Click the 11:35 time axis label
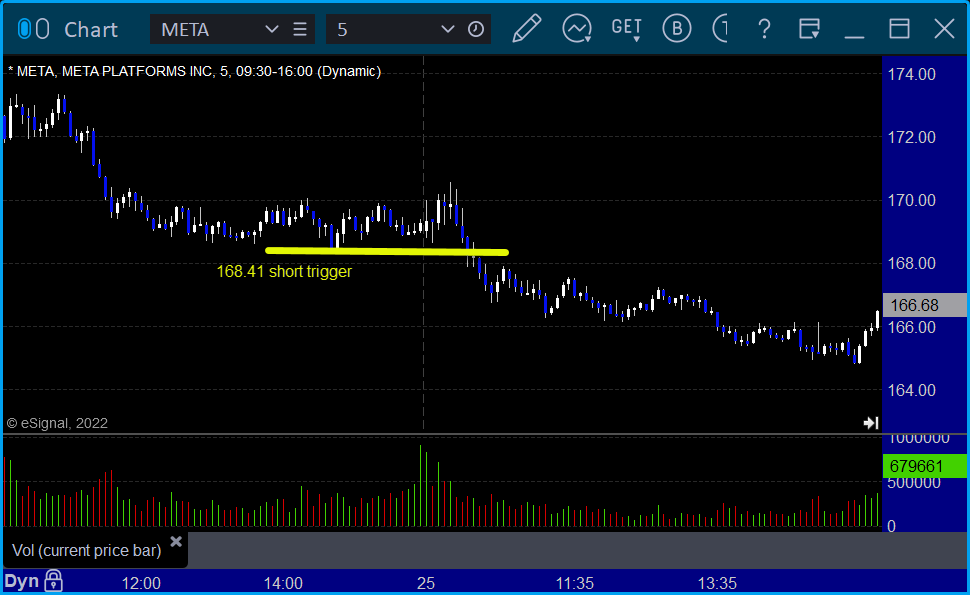 (575, 583)
